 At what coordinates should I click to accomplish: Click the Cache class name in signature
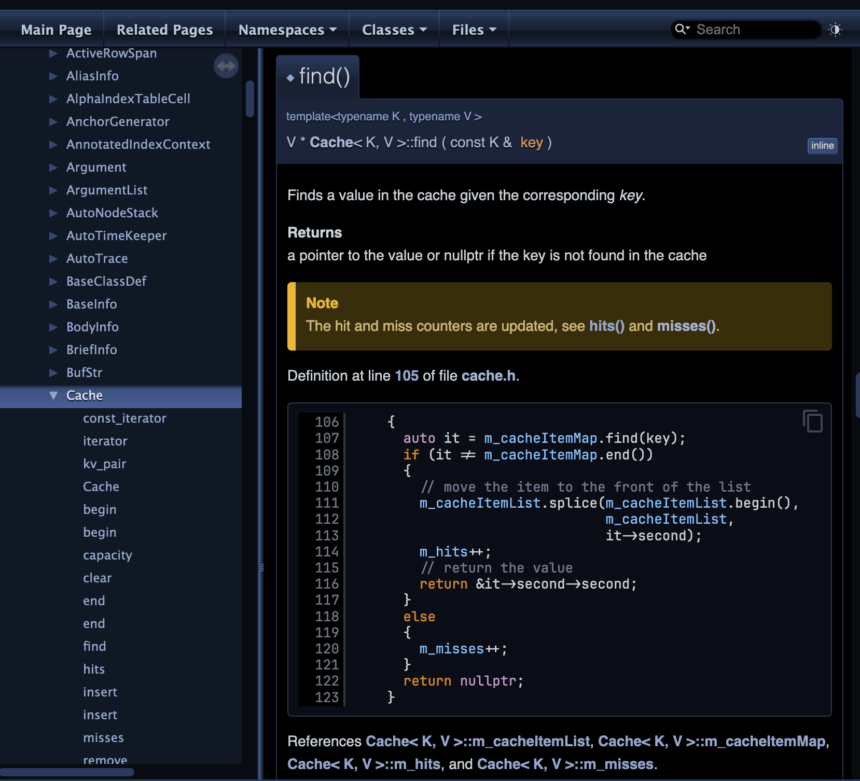click(x=331, y=143)
